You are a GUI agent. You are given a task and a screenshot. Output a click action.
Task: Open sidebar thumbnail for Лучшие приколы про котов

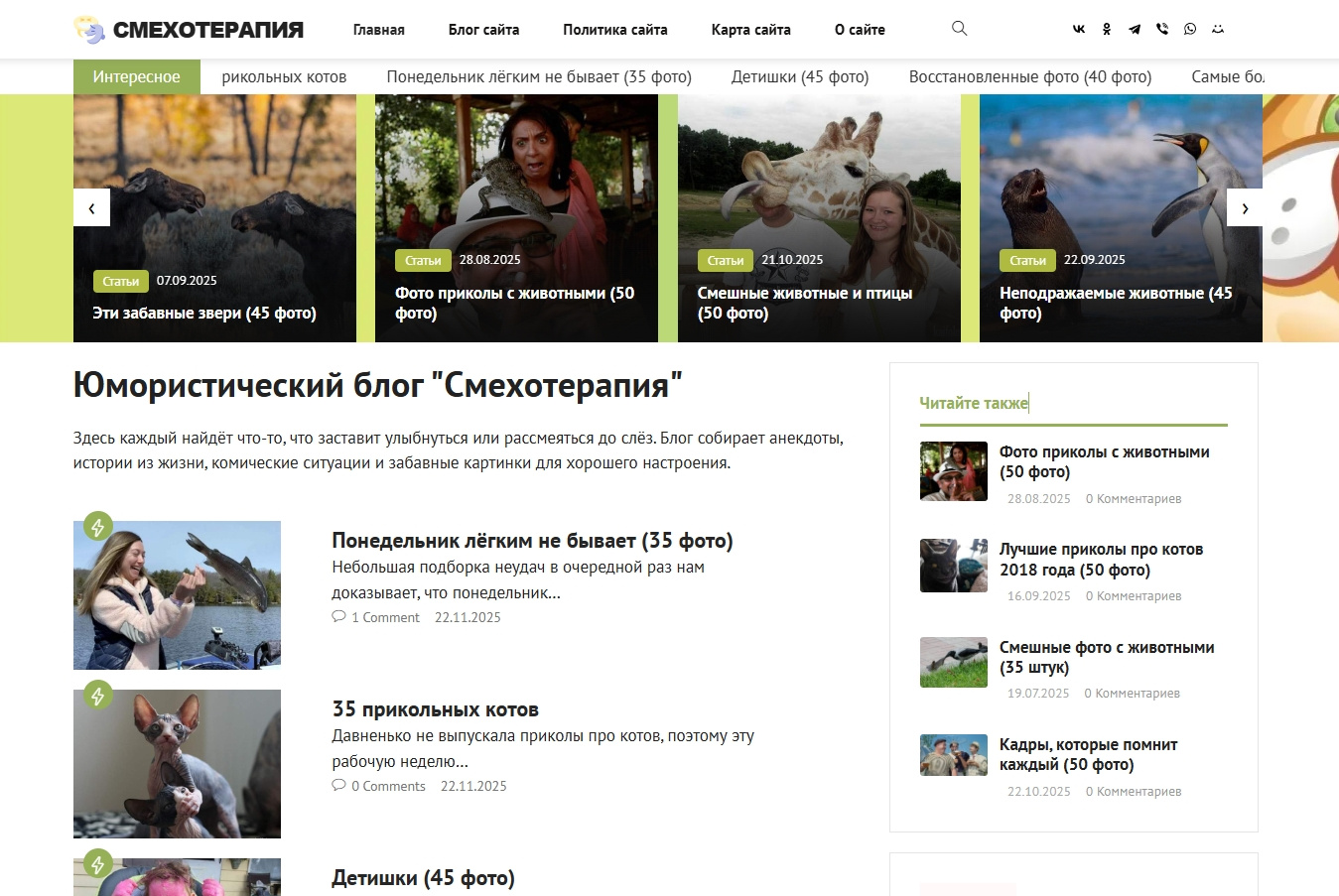pos(954,566)
